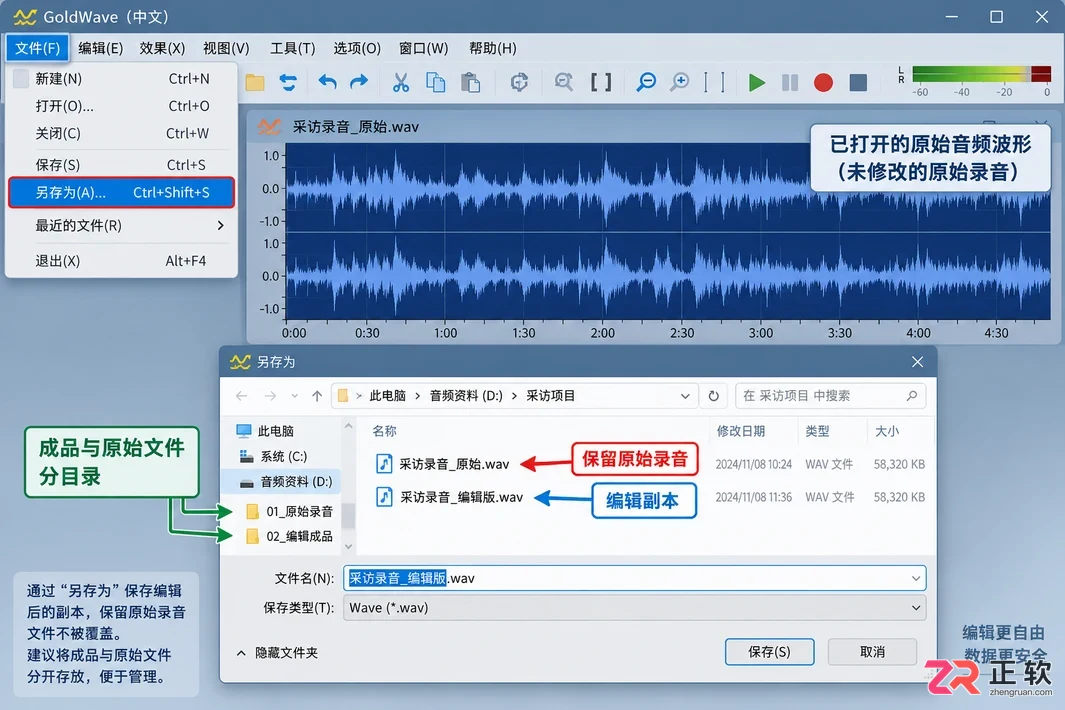
Task: Open the 文件(F) menu
Action: [x=37, y=48]
